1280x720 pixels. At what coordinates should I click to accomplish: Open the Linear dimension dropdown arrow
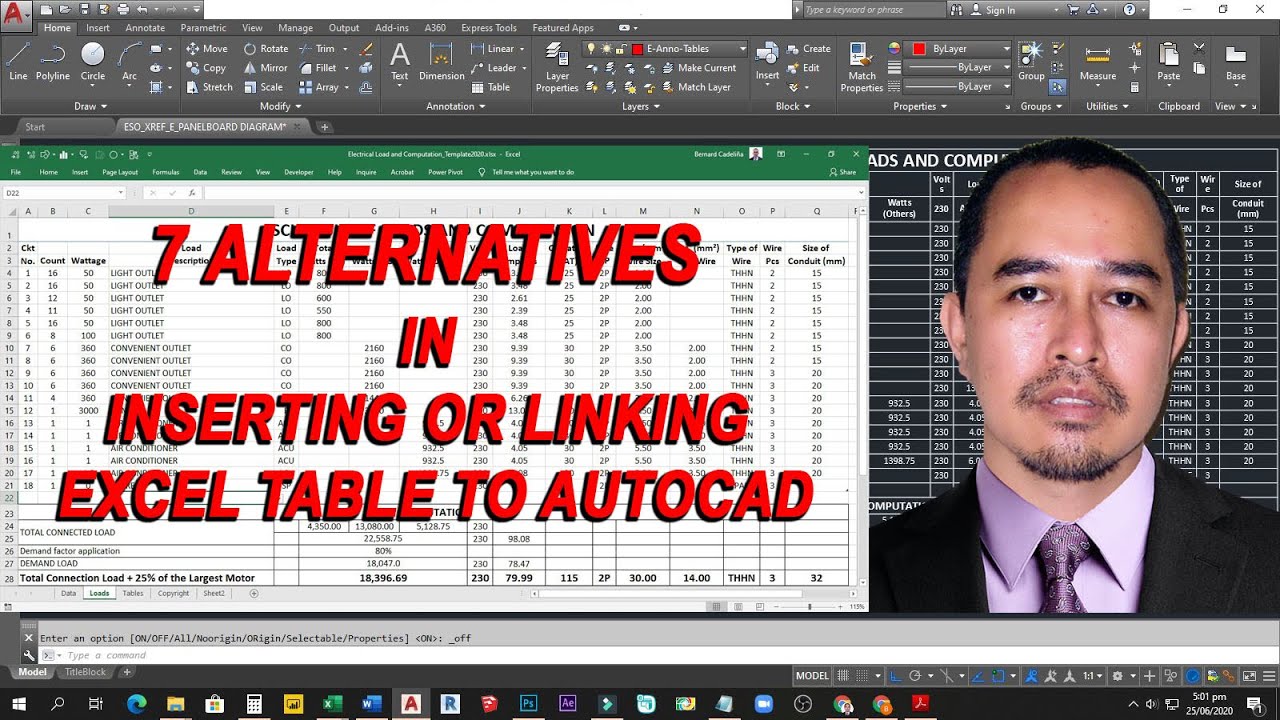pyautogui.click(x=522, y=48)
